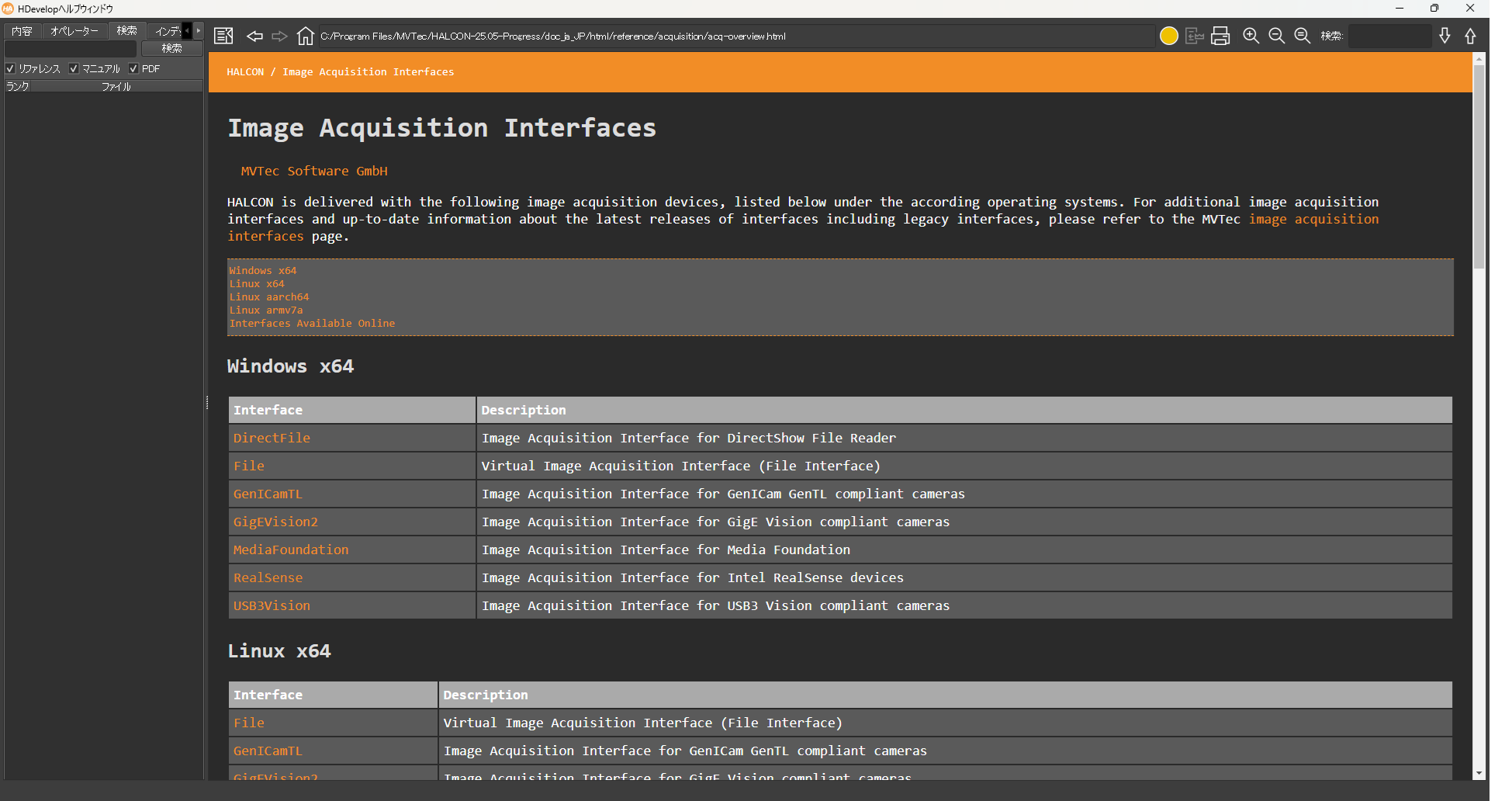
Task: Click the toolbar 検索 text field
Action: [1389, 36]
